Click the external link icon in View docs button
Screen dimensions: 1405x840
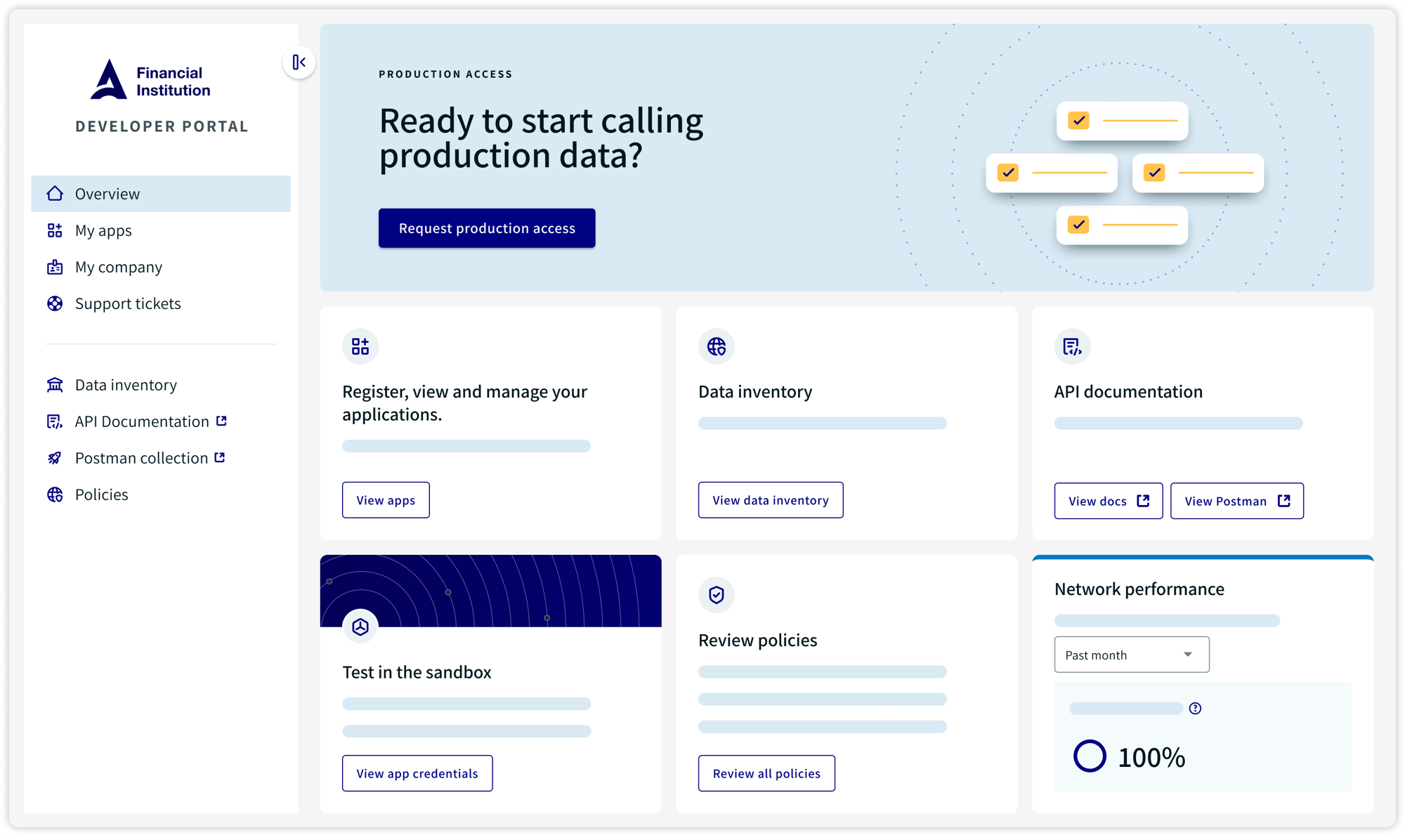pos(1143,500)
